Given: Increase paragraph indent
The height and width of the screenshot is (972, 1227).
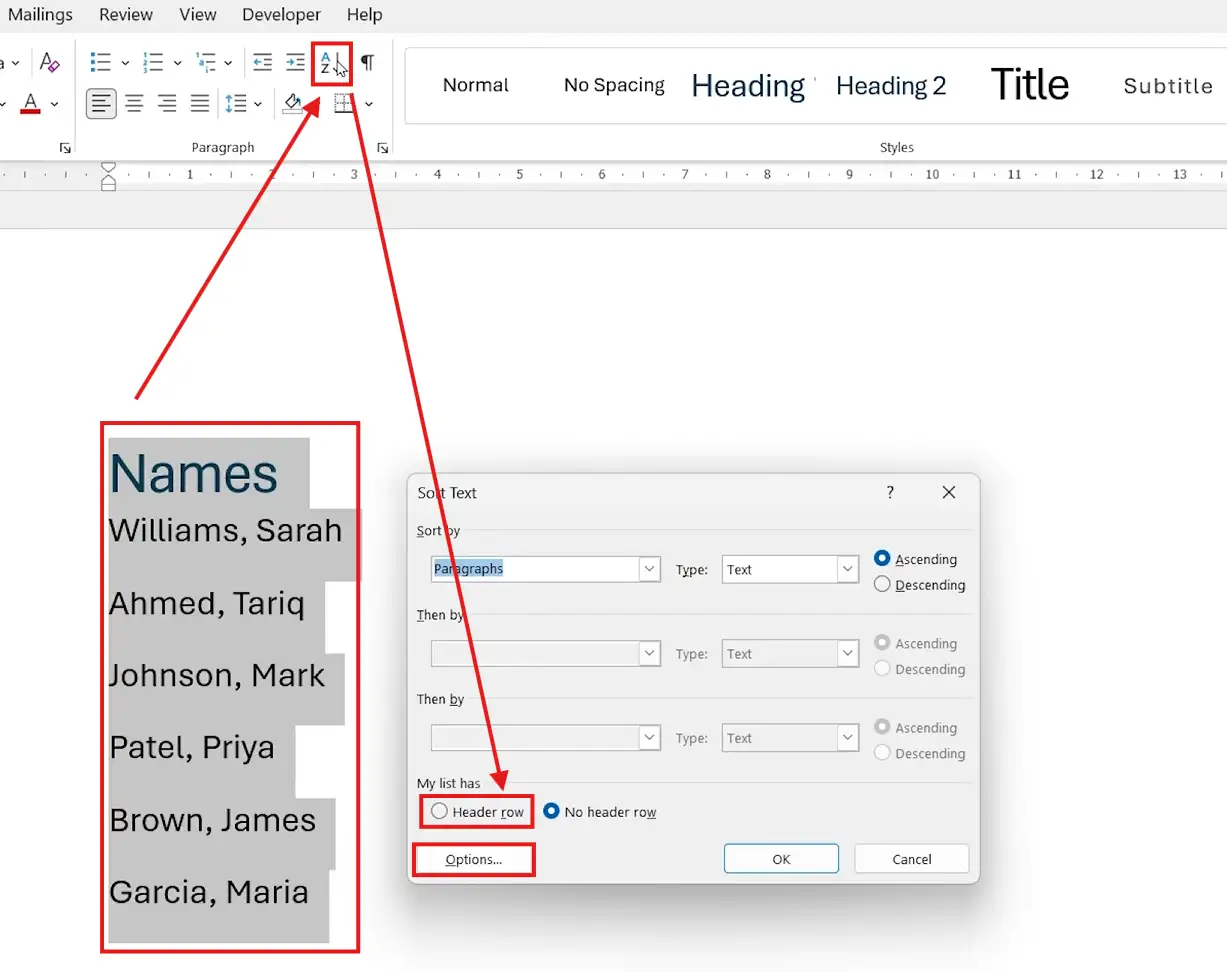Looking at the screenshot, I should click(295, 62).
